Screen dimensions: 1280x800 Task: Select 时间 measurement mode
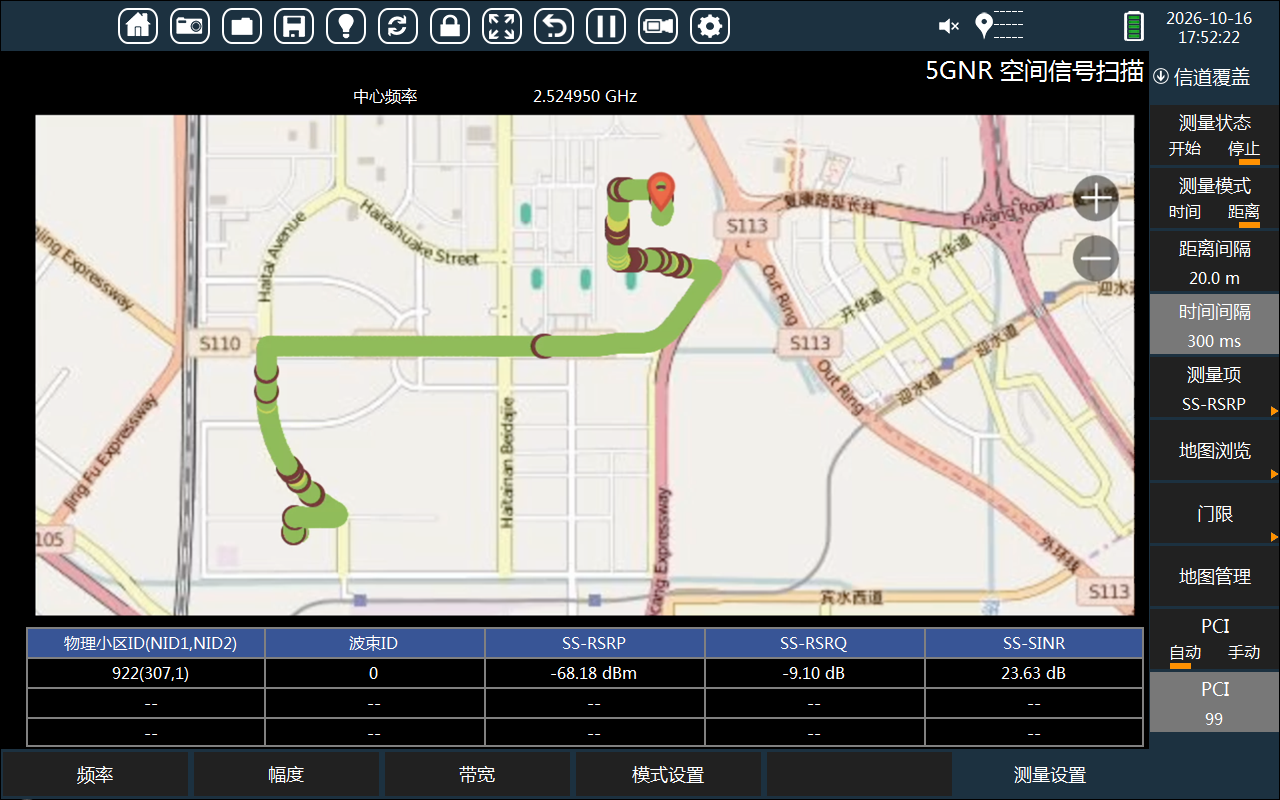(1185, 212)
